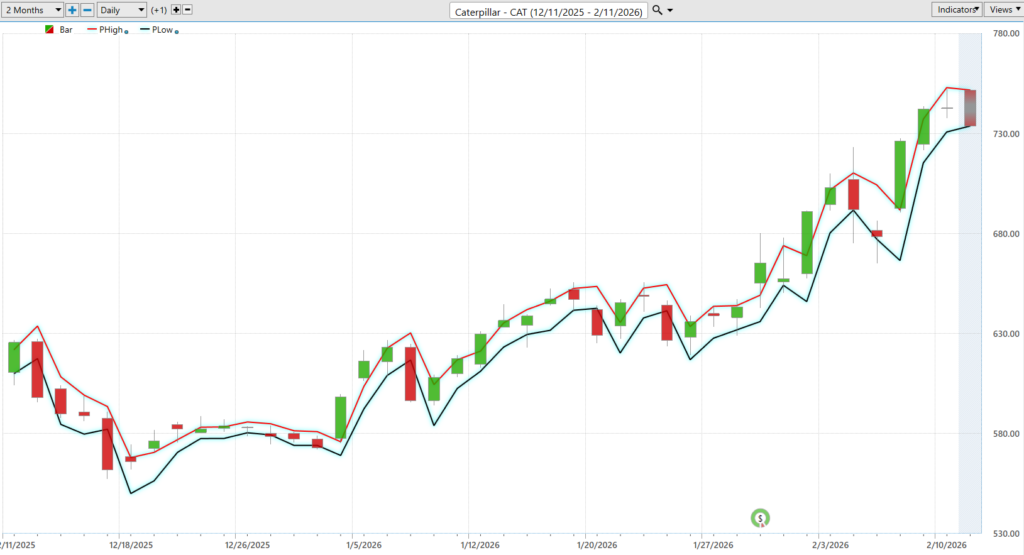
Task: Click the red-green Bar legend icon
Action: [x=49, y=30]
